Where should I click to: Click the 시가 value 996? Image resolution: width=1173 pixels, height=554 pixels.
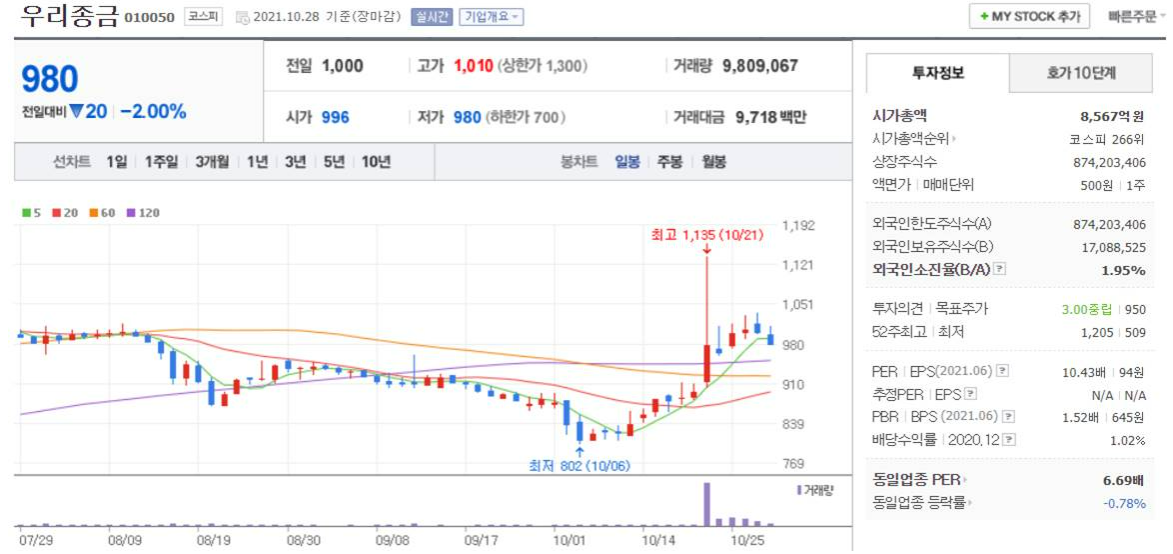pyautogui.click(x=335, y=117)
